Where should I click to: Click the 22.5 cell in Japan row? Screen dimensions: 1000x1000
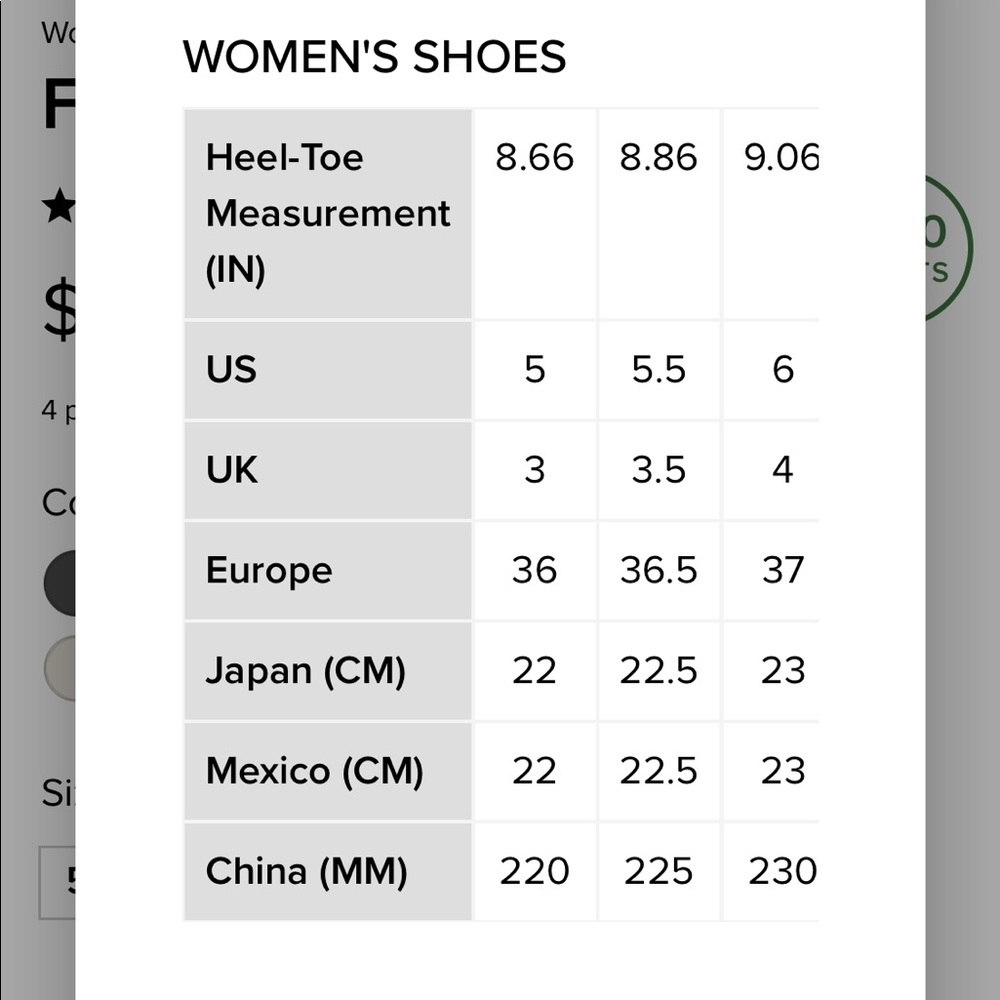click(x=658, y=671)
